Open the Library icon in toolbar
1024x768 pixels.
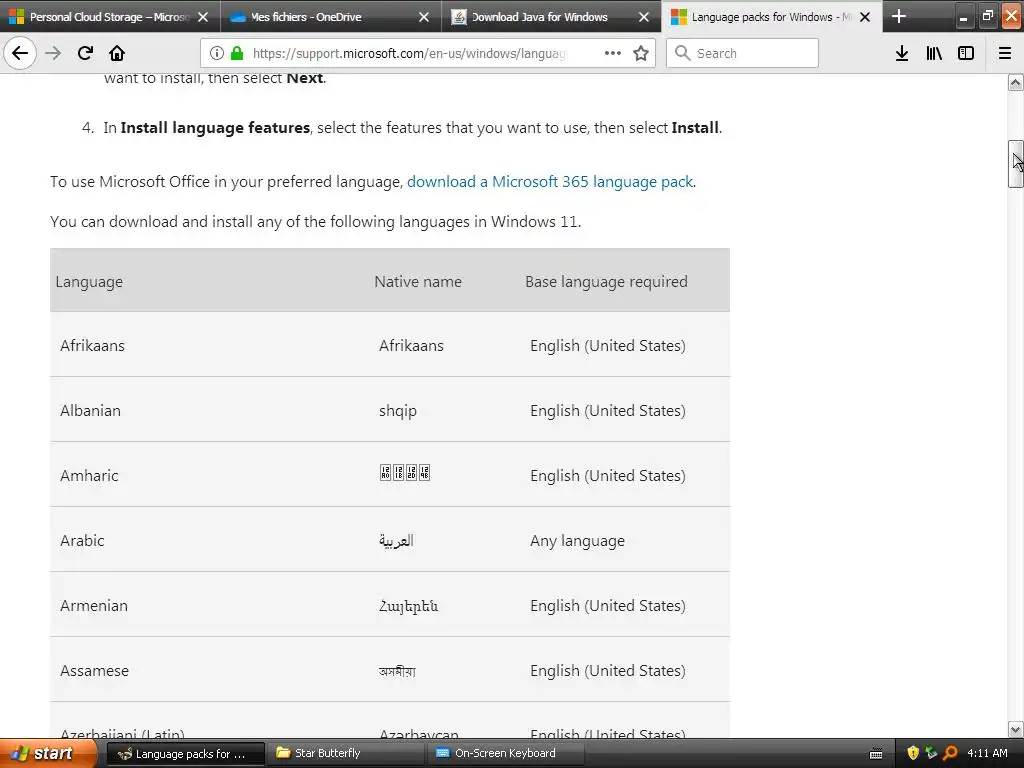point(934,53)
